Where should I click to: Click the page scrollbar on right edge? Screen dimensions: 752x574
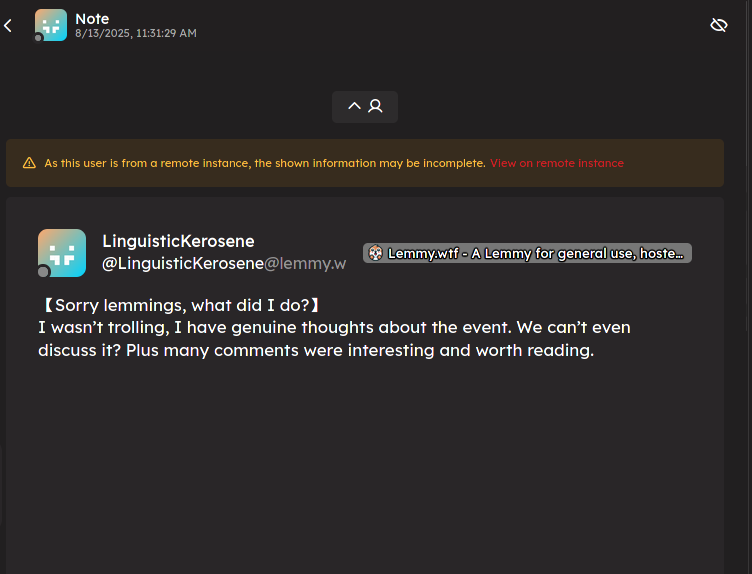click(x=749, y=165)
